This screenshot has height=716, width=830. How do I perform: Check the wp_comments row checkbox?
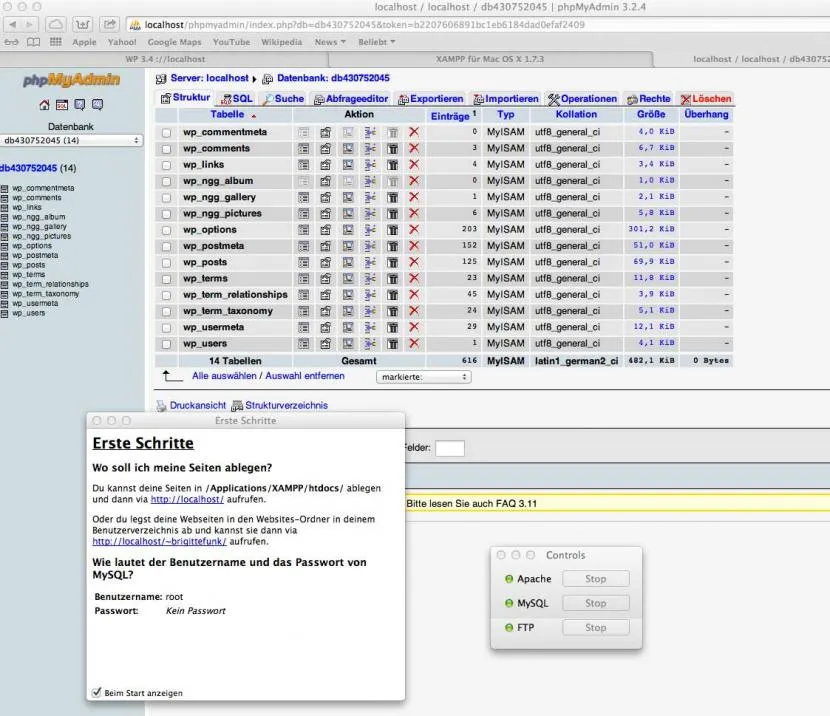[x=166, y=149]
